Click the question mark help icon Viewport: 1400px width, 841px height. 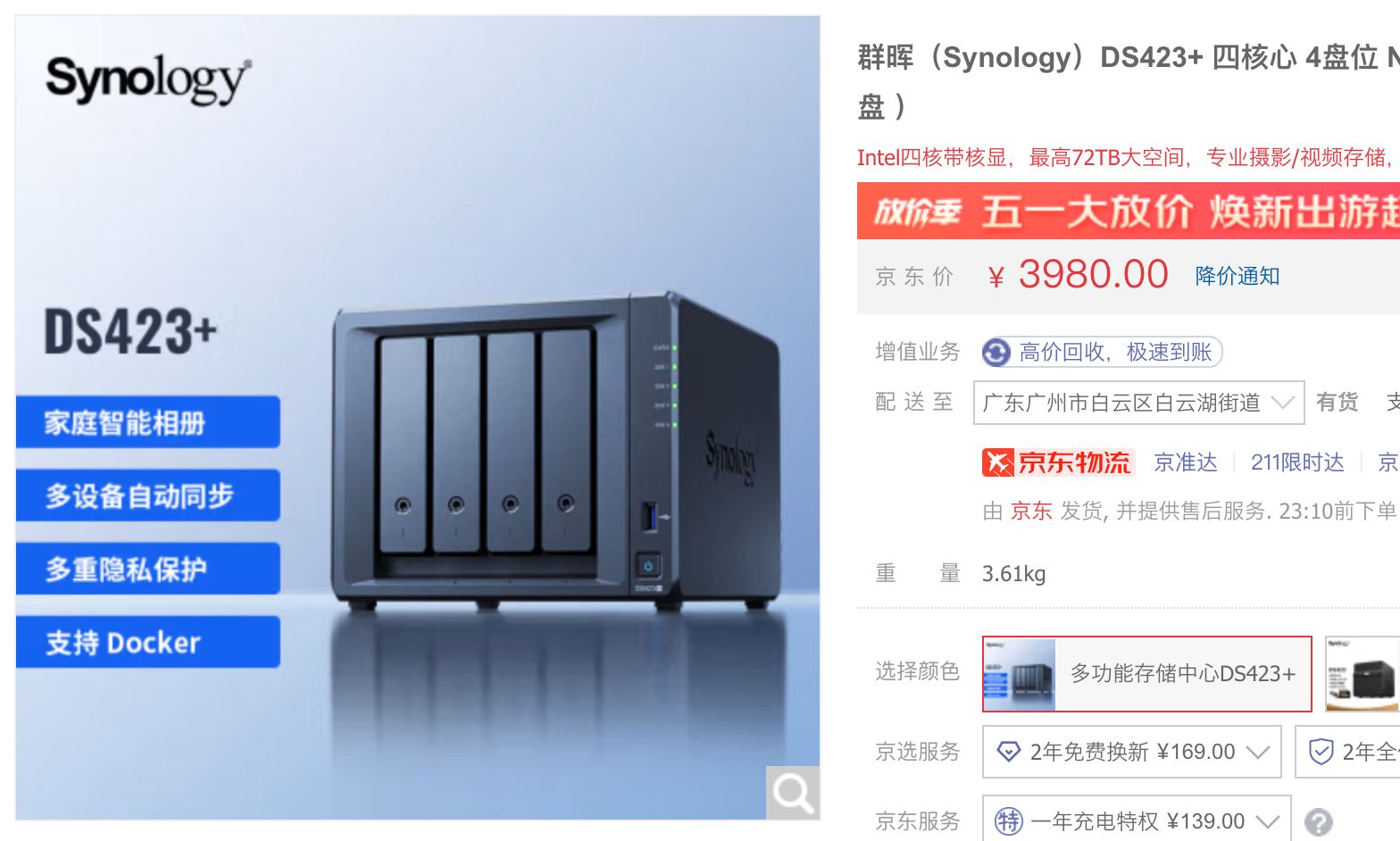1318,821
